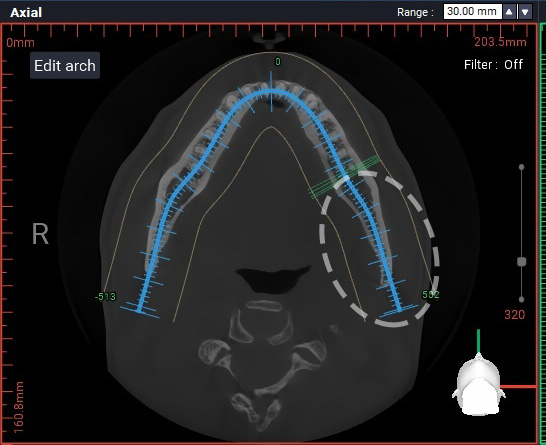
Task: Increase the Range value with up arrow
Action: pos(509,12)
